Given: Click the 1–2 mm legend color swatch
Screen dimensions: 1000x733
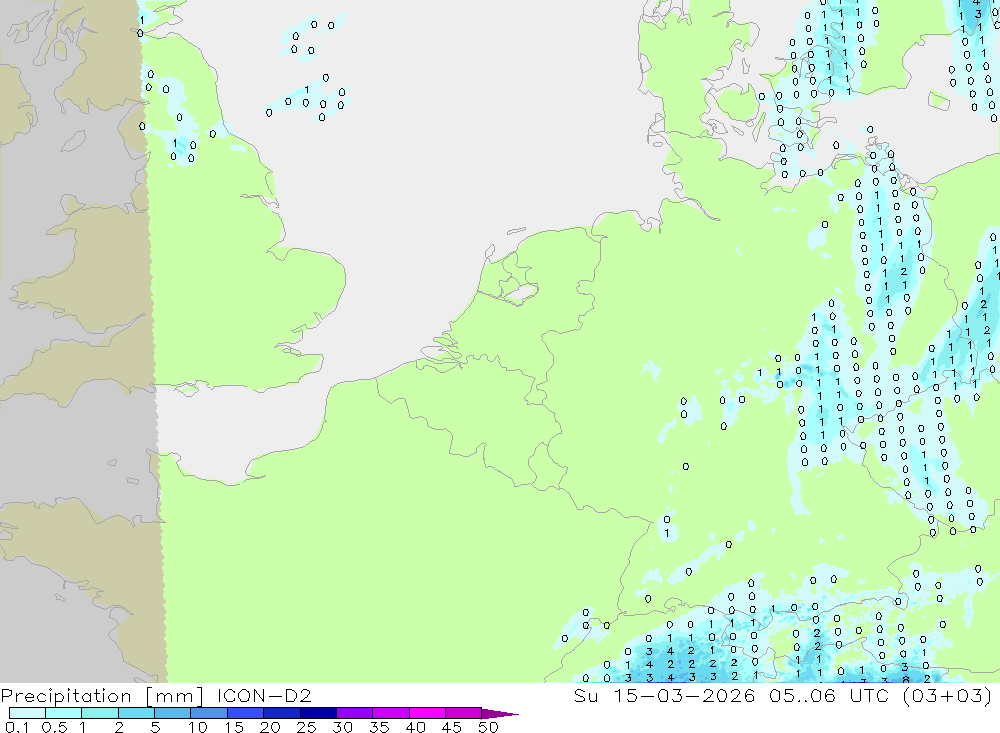Looking at the screenshot, I should tap(100, 713).
